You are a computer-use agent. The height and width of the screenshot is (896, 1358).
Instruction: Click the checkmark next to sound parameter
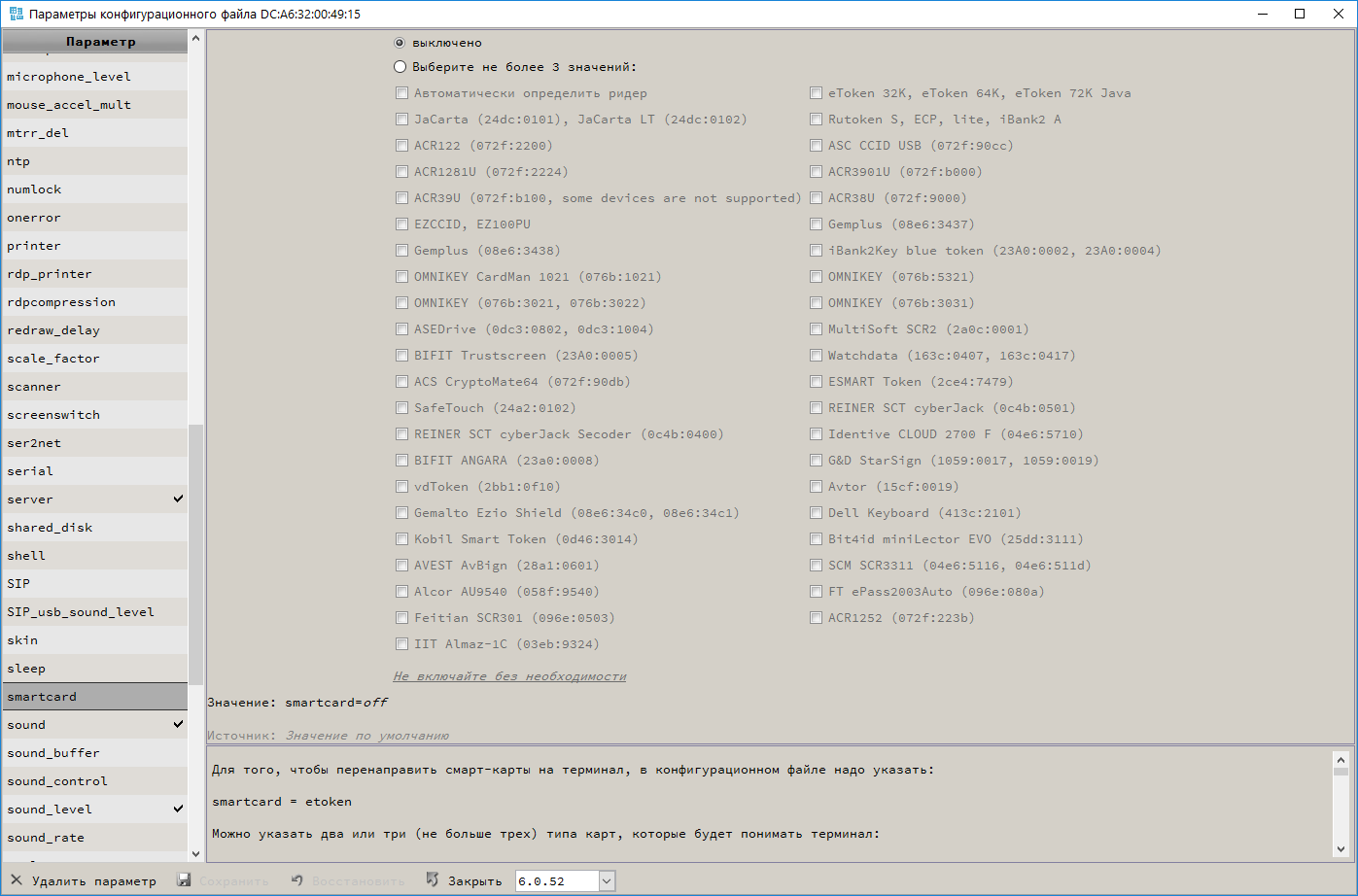click(178, 724)
